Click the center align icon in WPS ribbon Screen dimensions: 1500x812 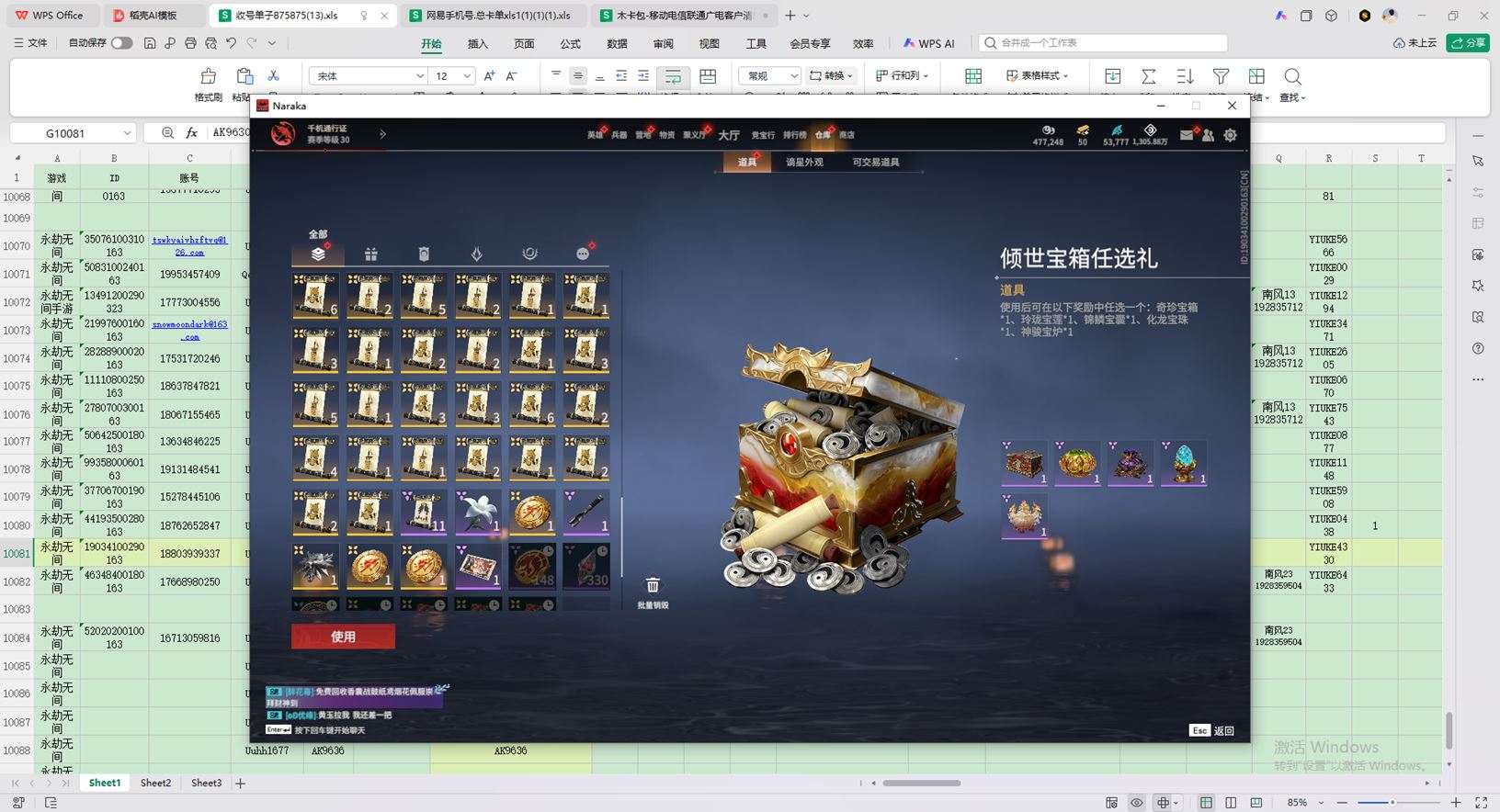point(578,76)
